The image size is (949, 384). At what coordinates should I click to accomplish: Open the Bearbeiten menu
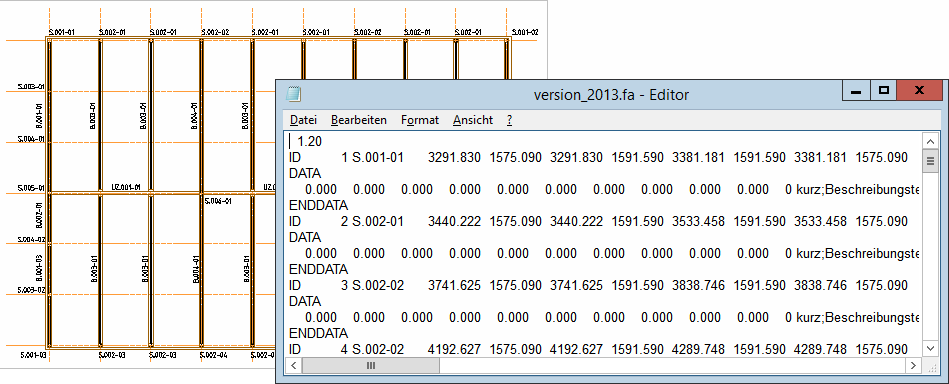358,120
